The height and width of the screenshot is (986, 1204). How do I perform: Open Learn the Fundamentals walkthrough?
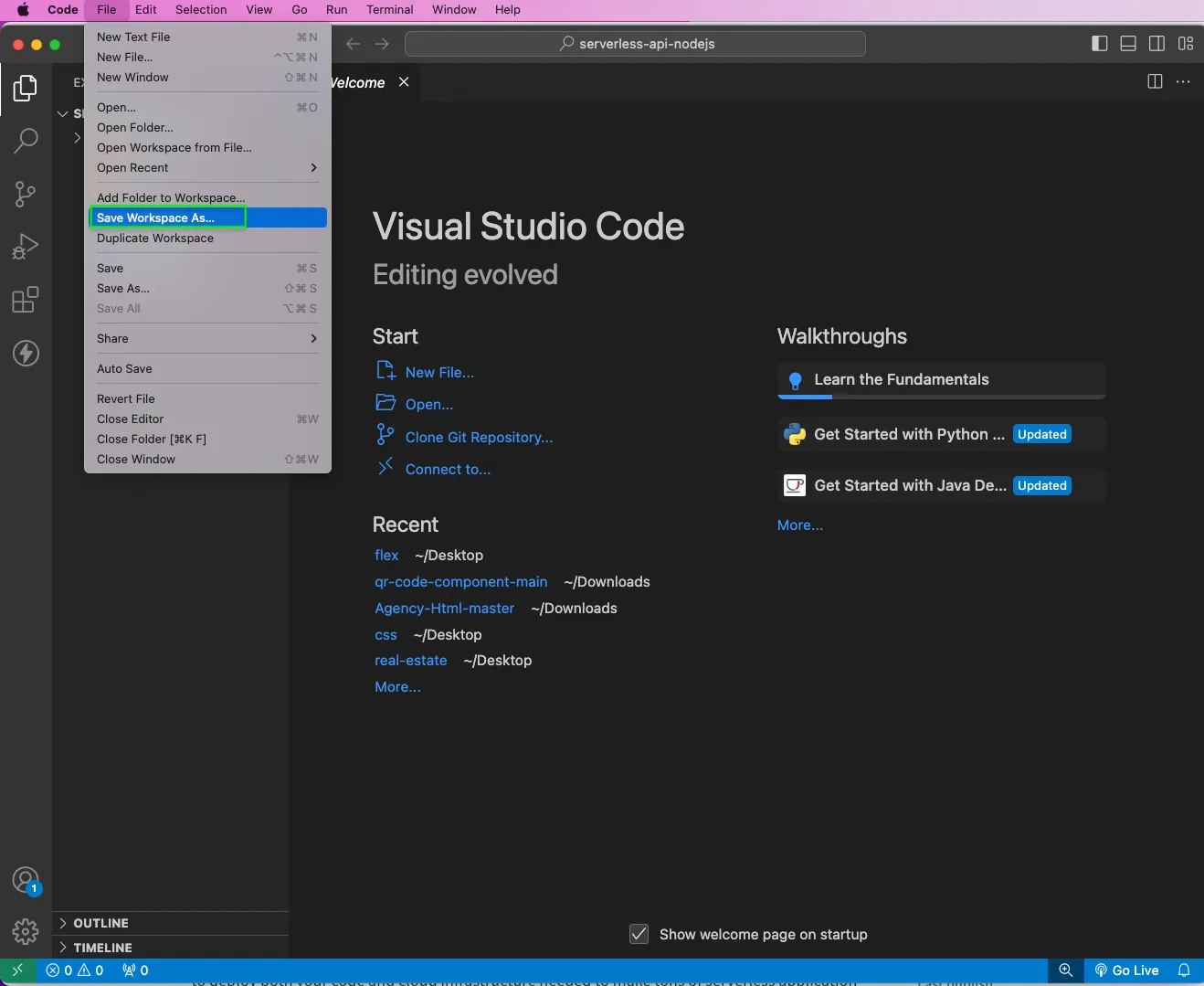(942, 380)
